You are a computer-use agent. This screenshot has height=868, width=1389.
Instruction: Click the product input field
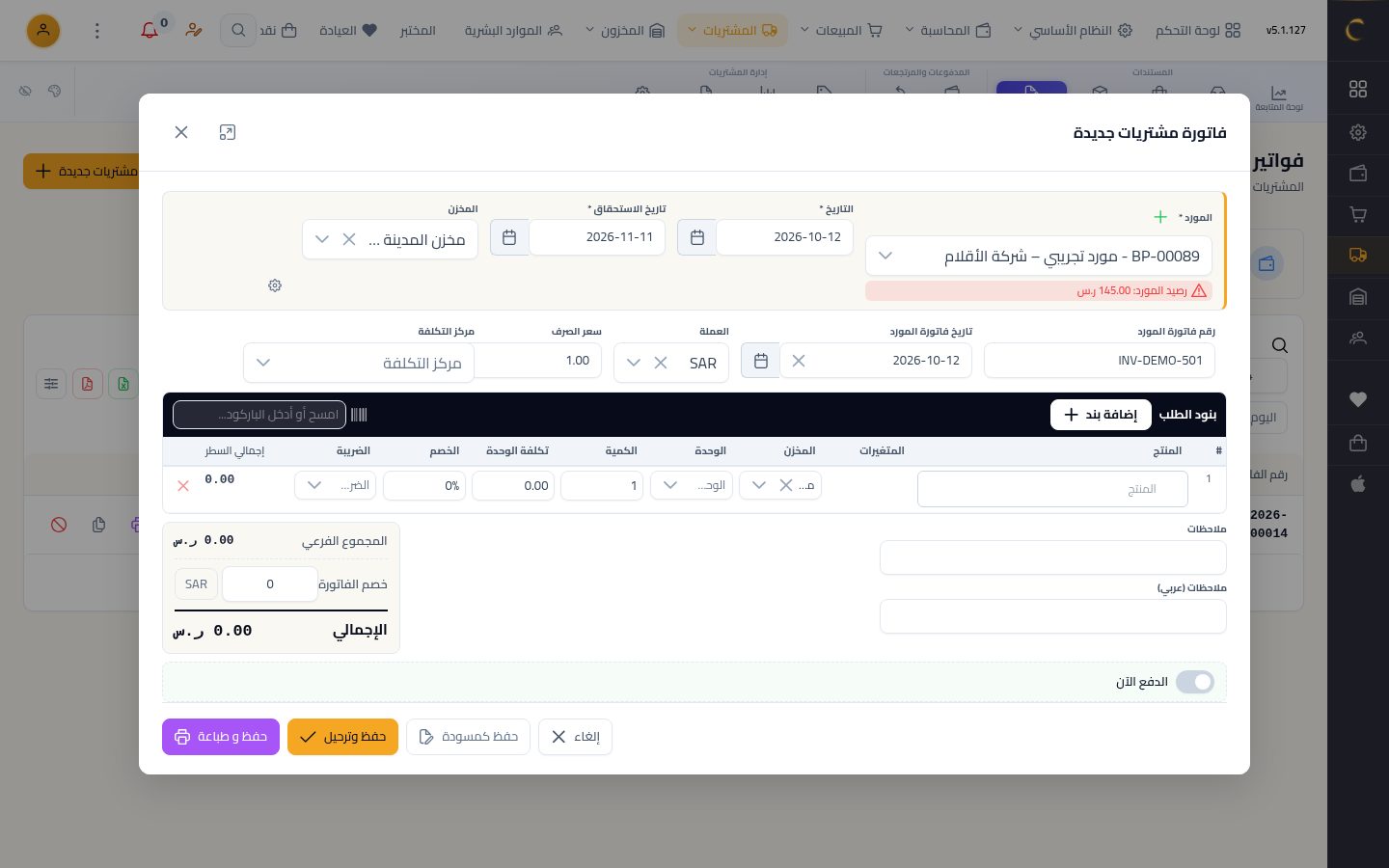1052,489
